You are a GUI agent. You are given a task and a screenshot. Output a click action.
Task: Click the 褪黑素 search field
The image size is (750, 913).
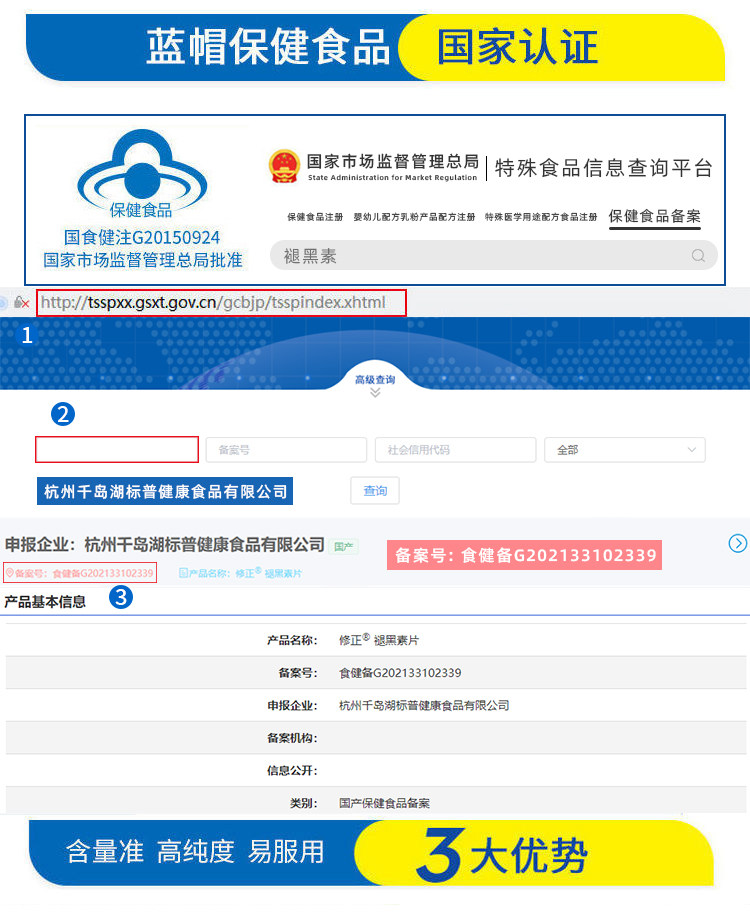click(x=493, y=256)
